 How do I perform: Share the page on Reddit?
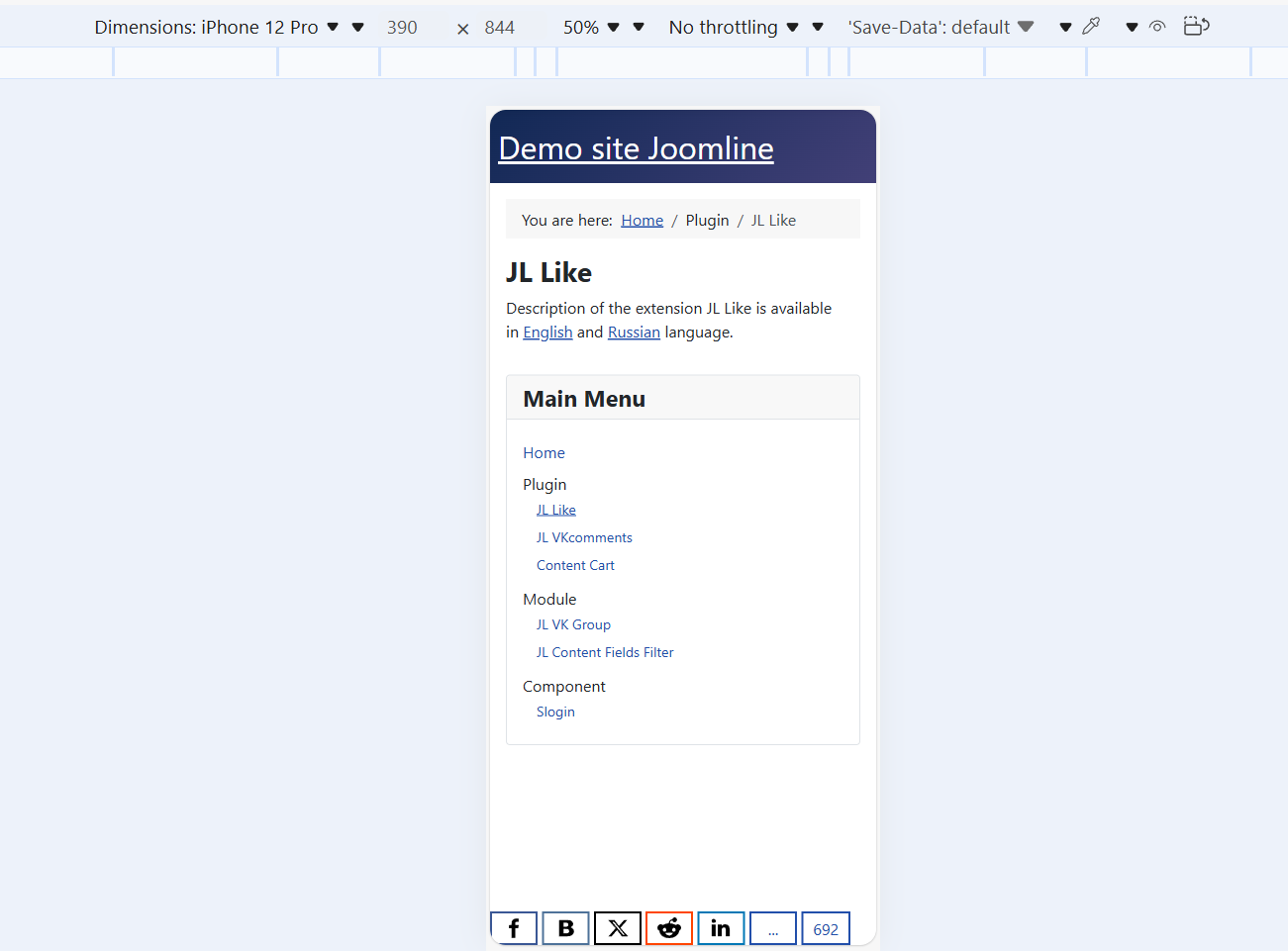(669, 928)
